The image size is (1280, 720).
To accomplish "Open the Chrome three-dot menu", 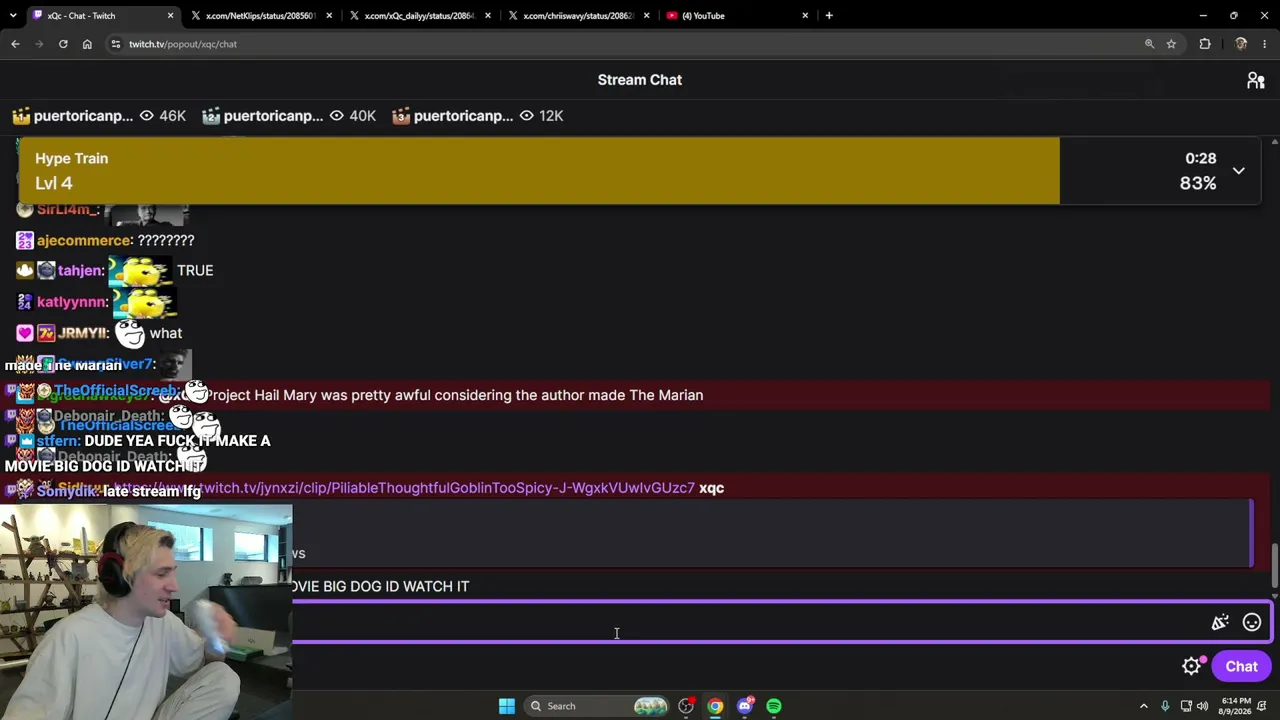I will tap(1265, 44).
